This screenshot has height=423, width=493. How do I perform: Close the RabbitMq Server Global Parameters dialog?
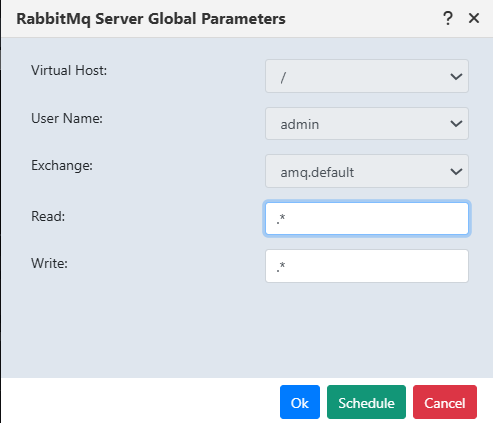(x=474, y=18)
